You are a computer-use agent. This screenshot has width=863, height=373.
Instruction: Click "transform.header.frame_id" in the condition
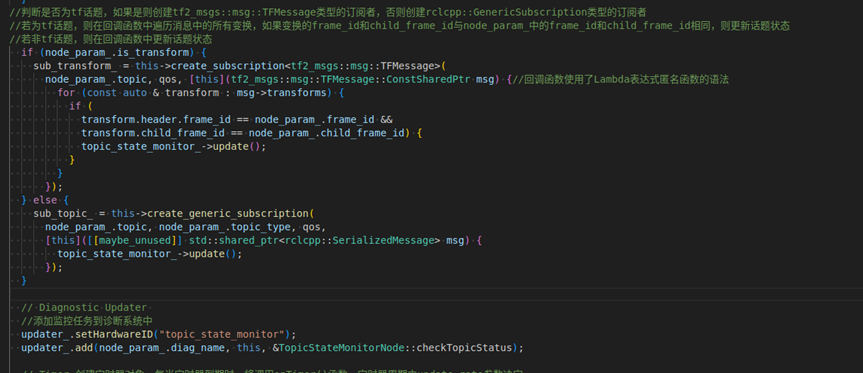156,120
